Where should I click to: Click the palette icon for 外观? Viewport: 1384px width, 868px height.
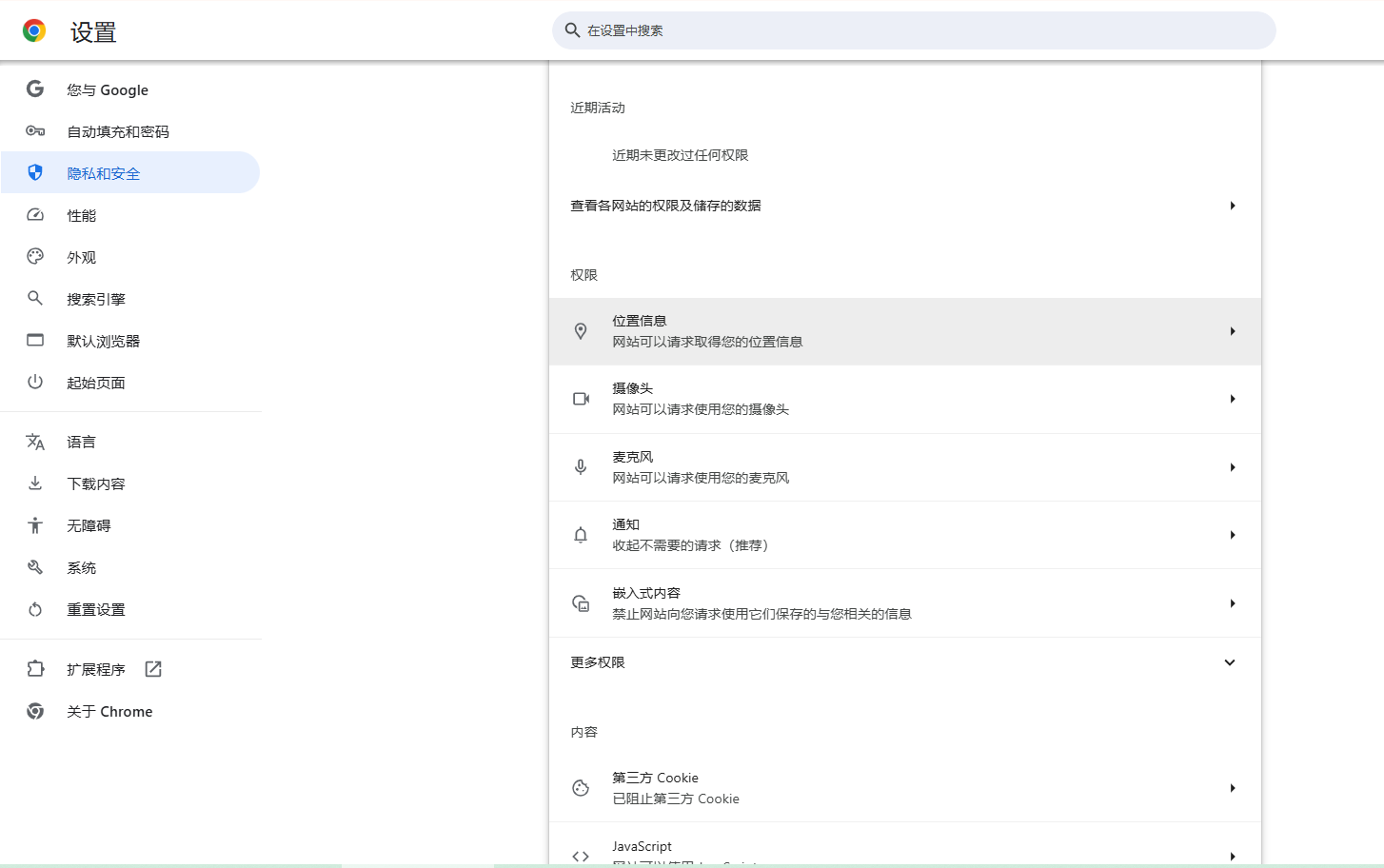35,256
